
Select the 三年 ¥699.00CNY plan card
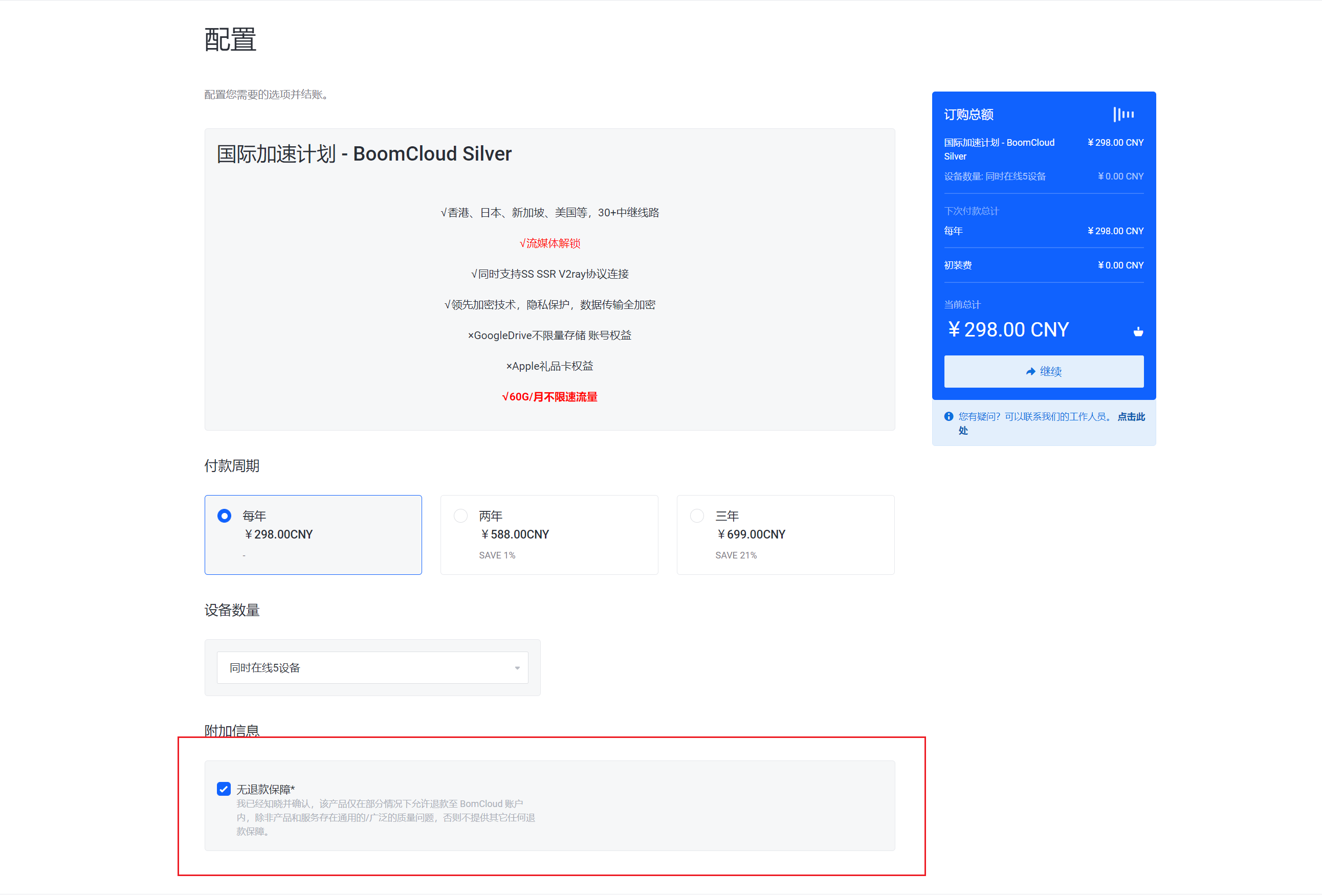(785, 534)
